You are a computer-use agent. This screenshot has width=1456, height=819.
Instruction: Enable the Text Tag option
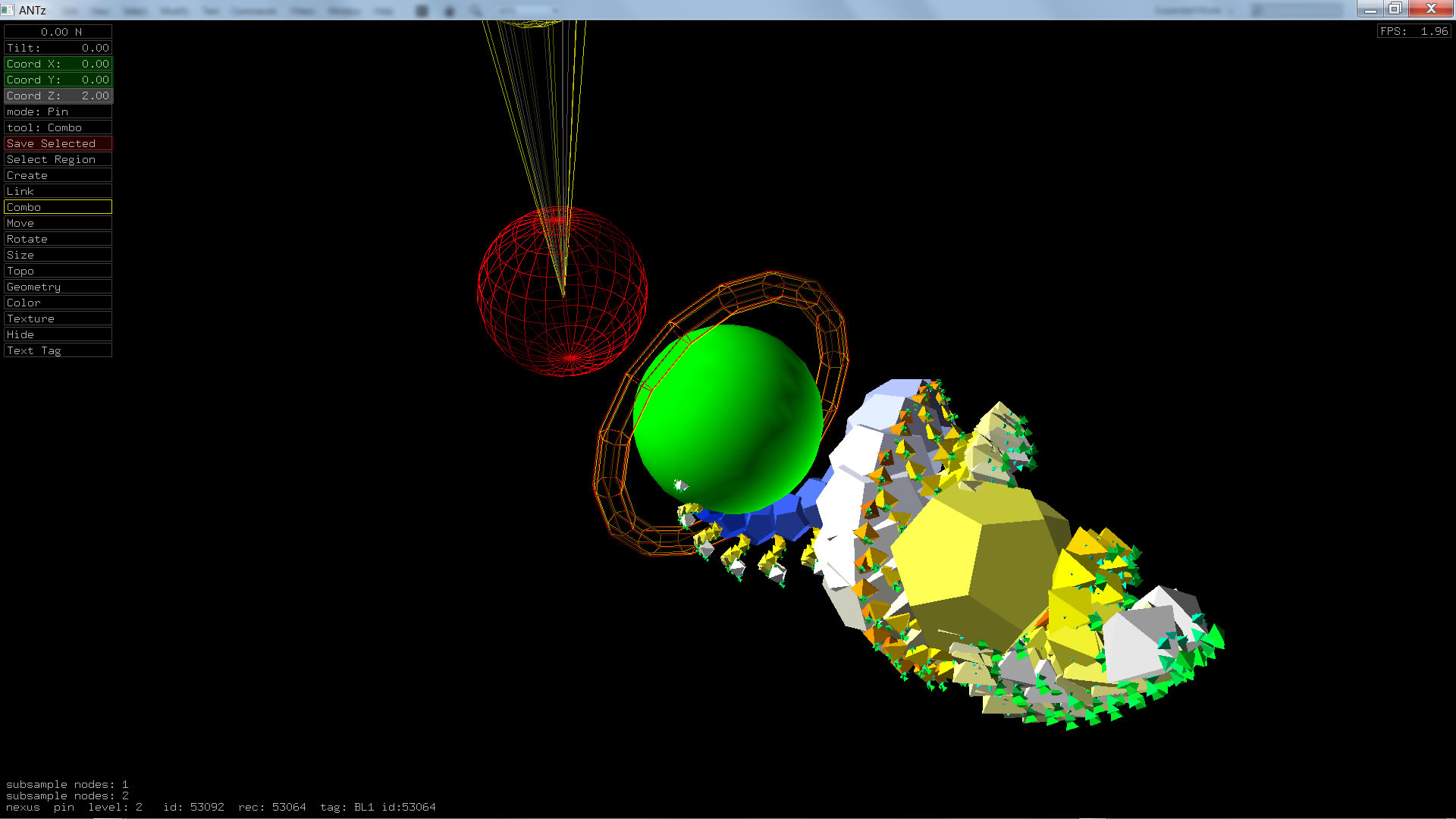(58, 350)
